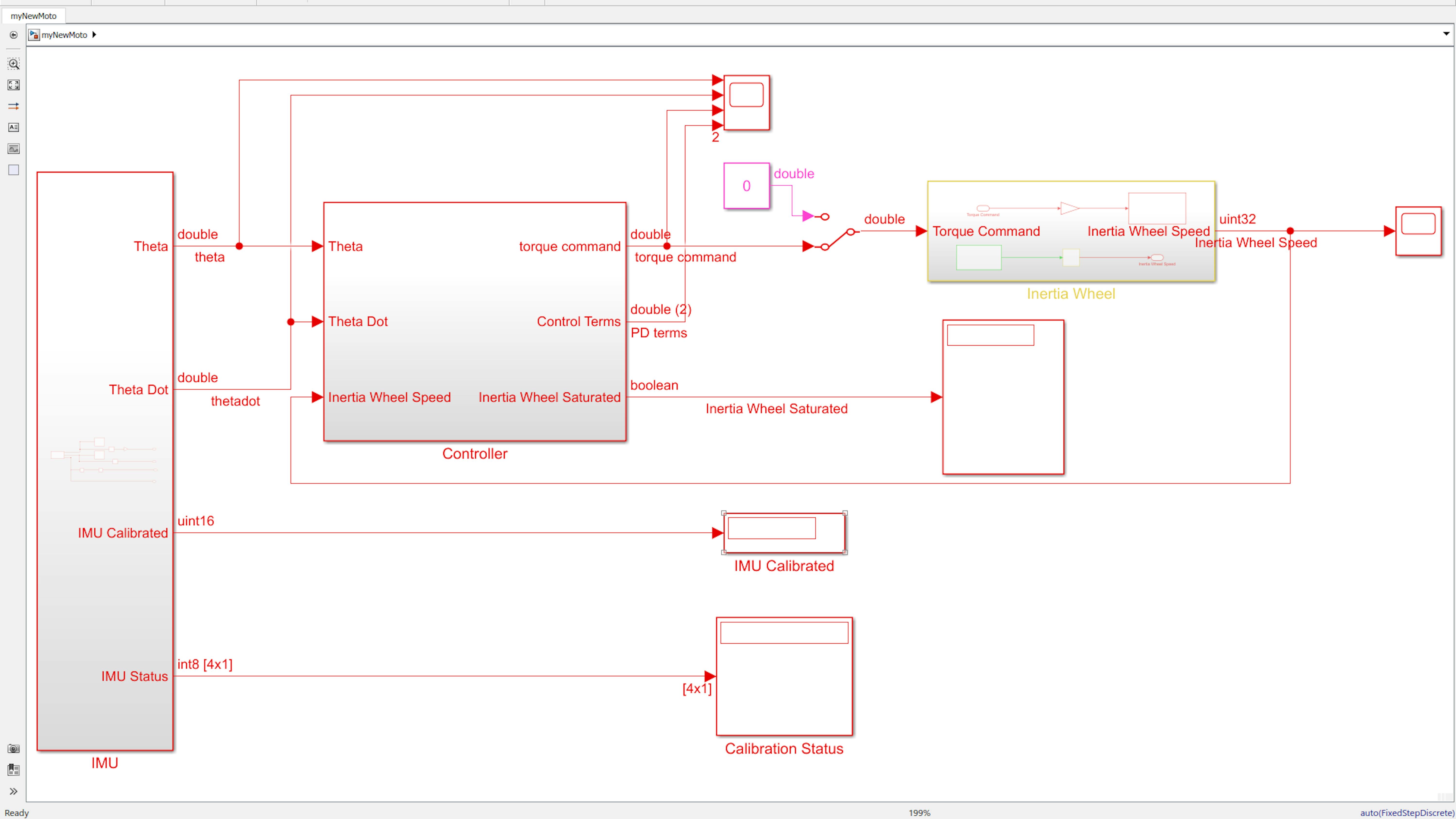Click the Zoom In tool in the palette

(x=14, y=64)
